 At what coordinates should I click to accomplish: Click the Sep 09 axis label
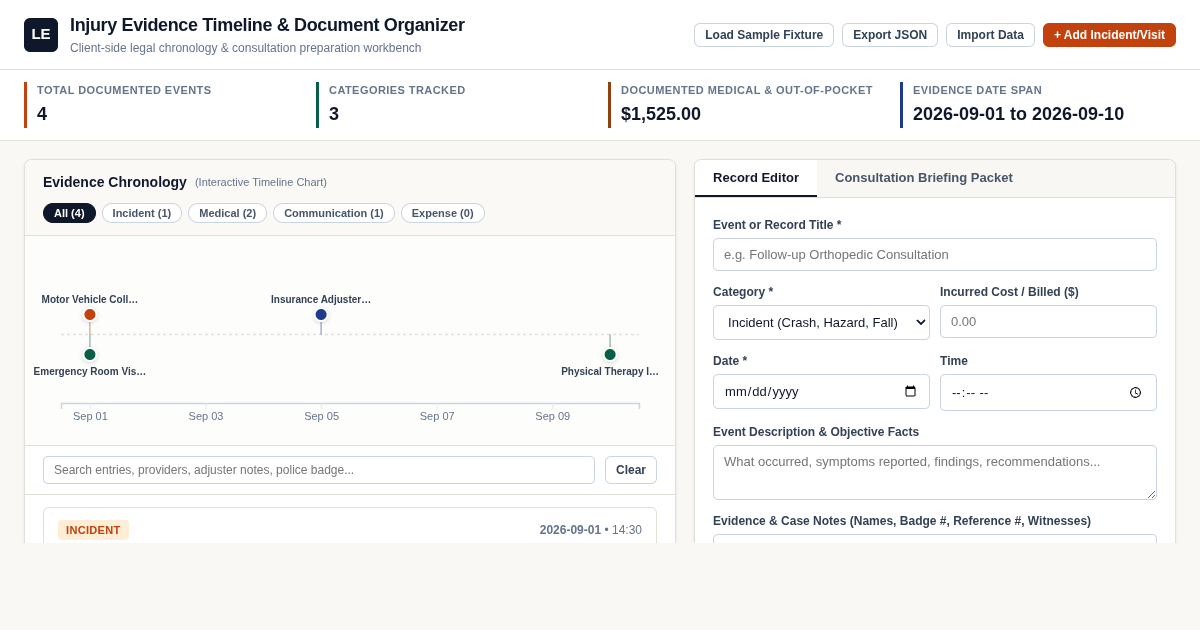coord(553,416)
